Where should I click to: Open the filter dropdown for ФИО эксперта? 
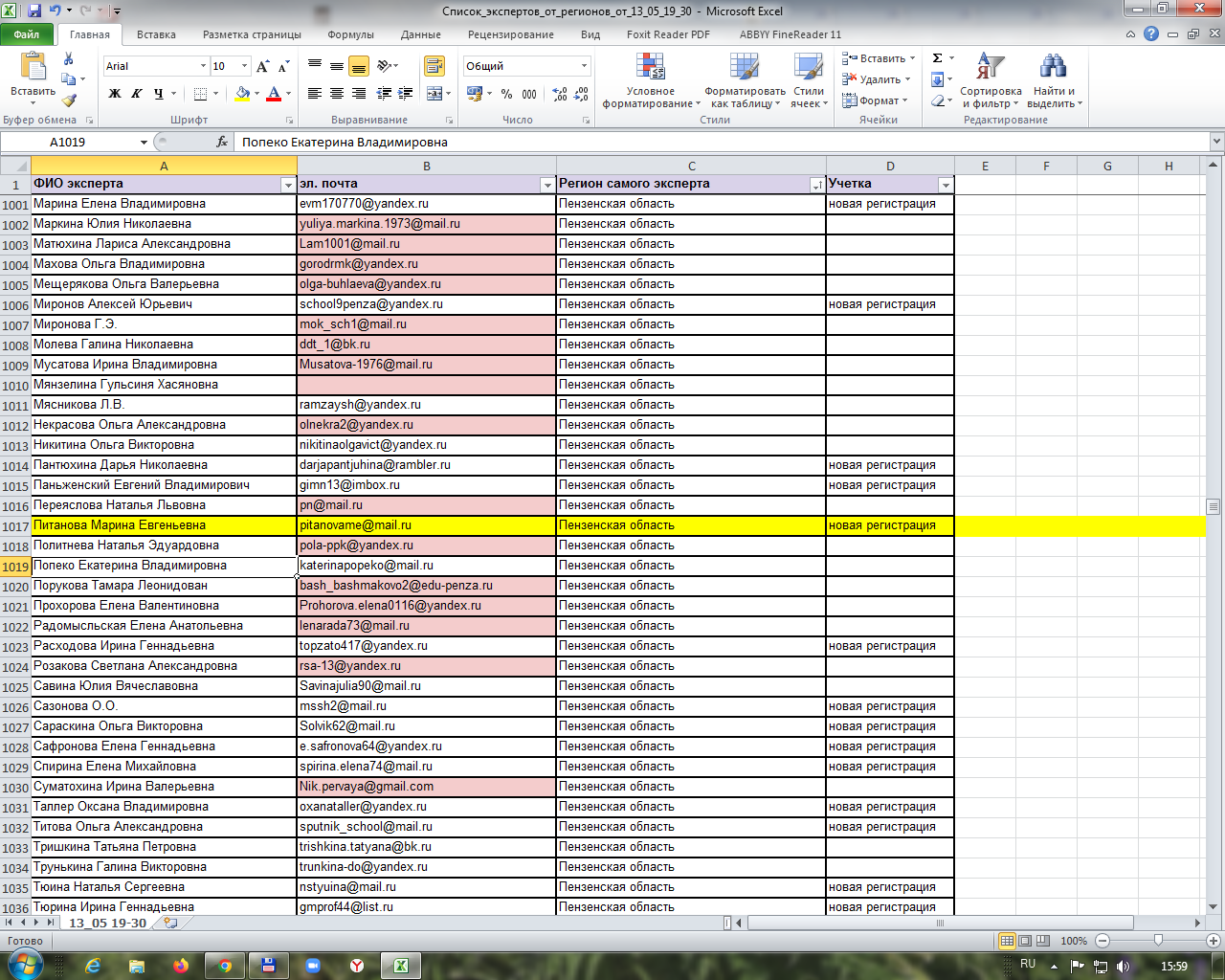[x=287, y=185]
